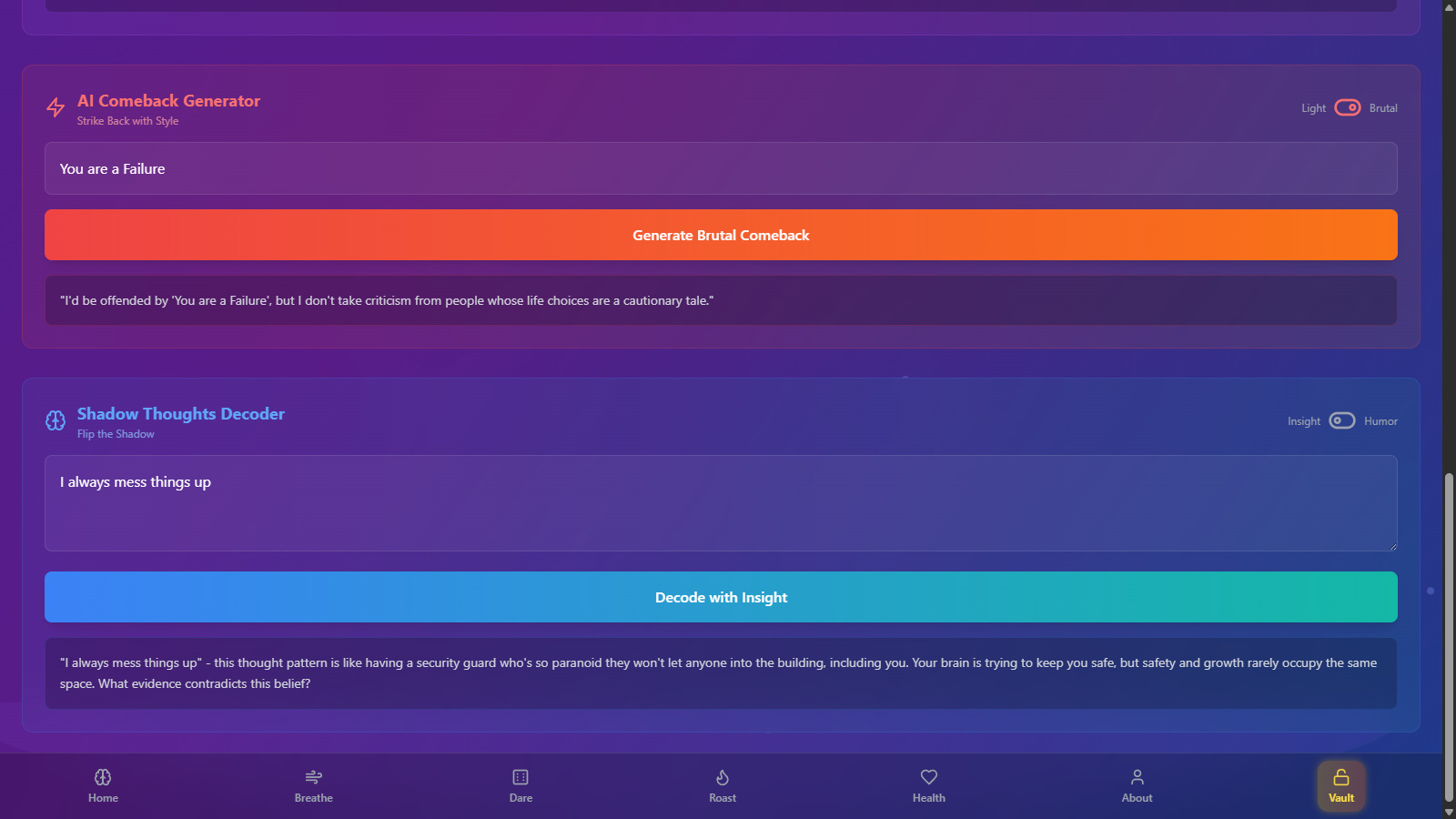Click the 'Humor' label of the decoder toggle
The image size is (1456, 819).
tap(1380, 421)
